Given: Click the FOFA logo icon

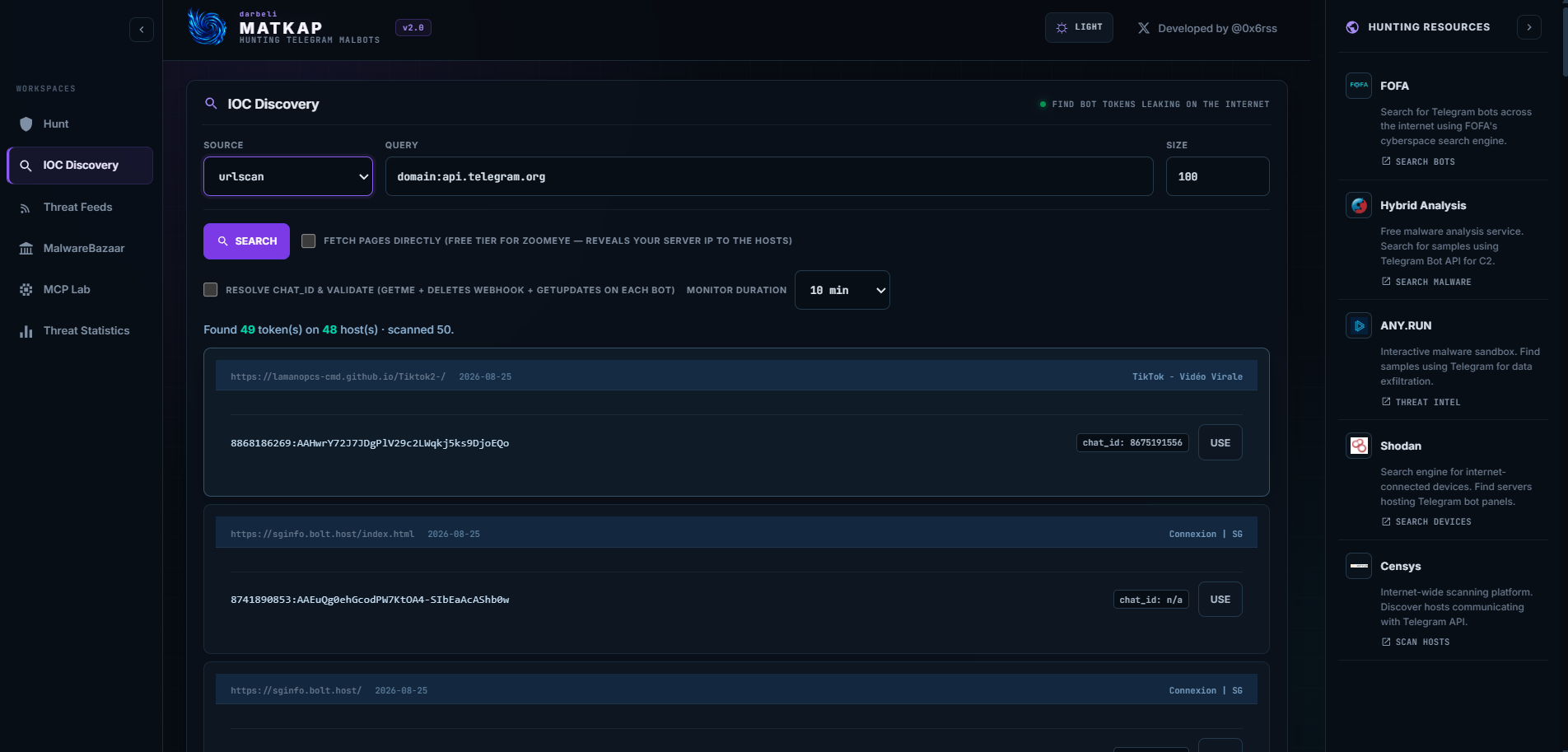Looking at the screenshot, I should [1359, 86].
